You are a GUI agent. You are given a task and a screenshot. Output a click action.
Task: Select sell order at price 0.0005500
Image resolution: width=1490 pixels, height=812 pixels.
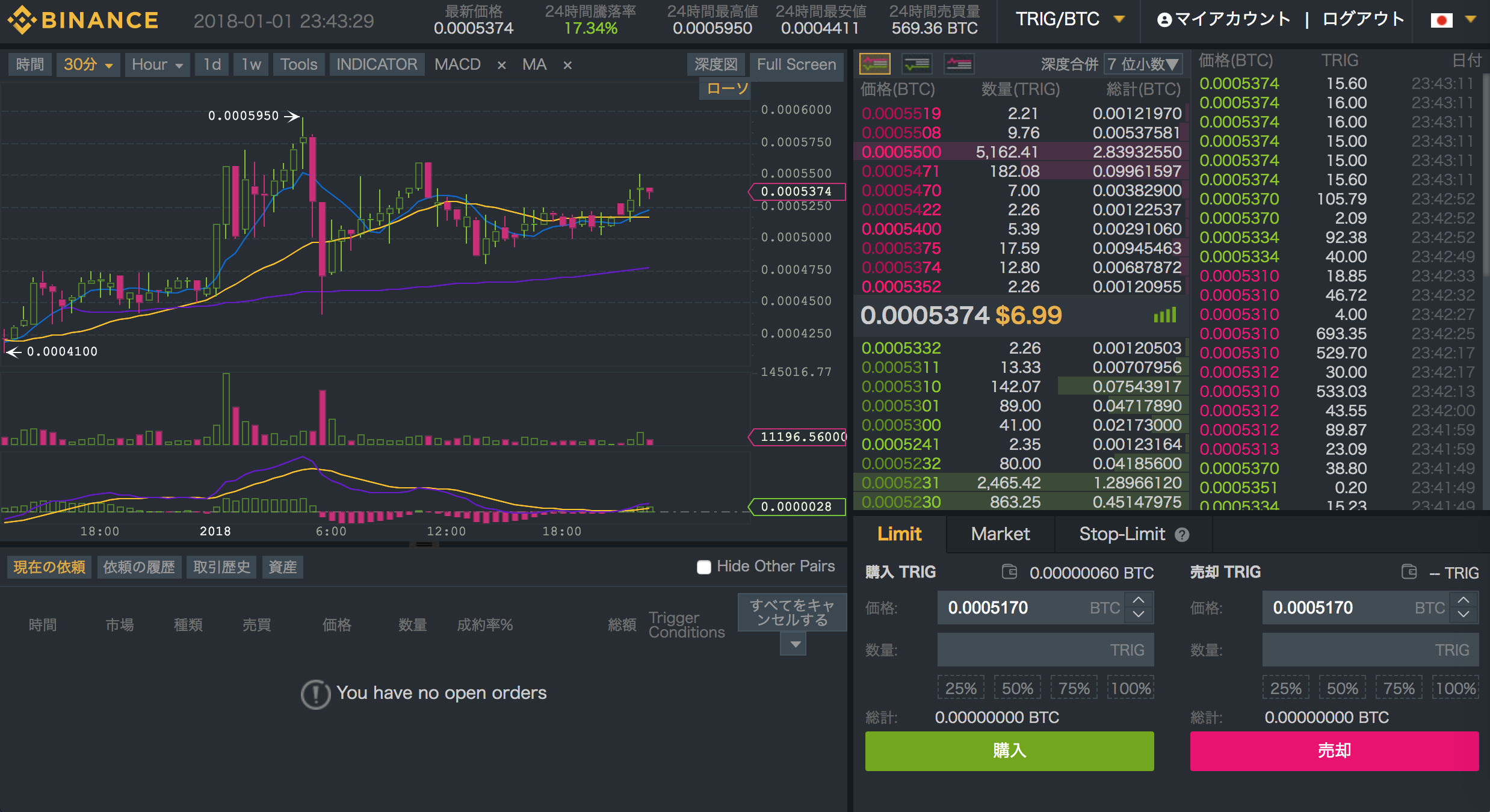pyautogui.click(x=1021, y=152)
